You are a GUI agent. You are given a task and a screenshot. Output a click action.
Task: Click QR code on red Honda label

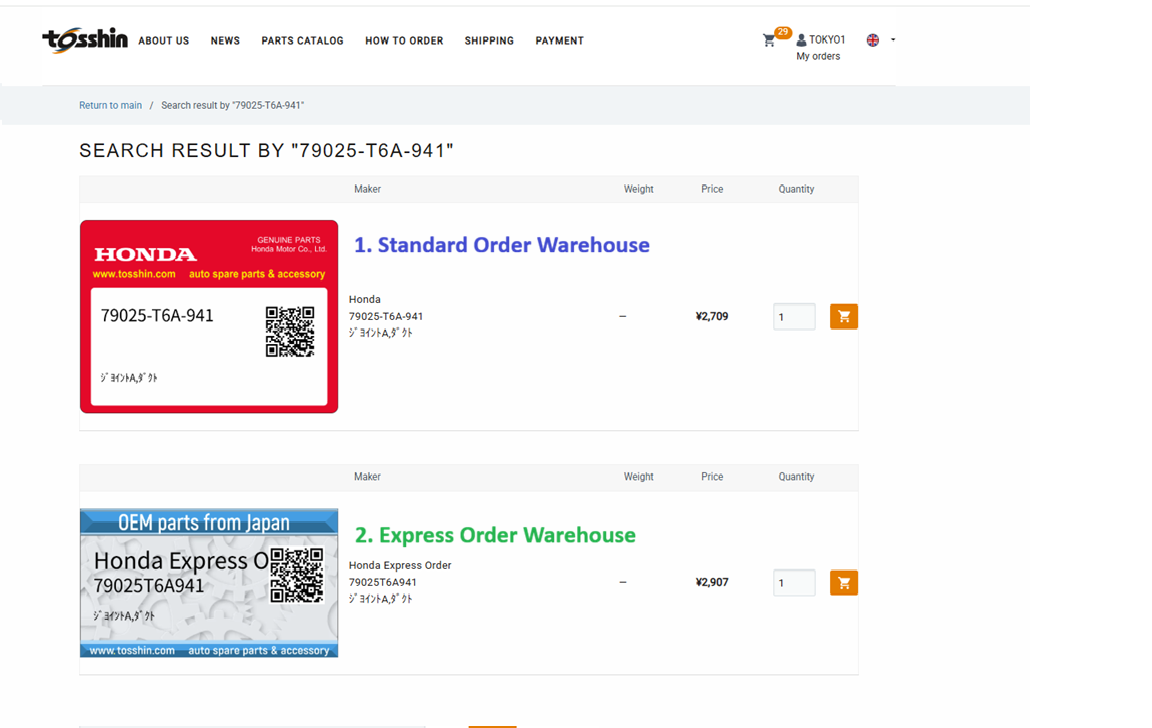(289, 332)
